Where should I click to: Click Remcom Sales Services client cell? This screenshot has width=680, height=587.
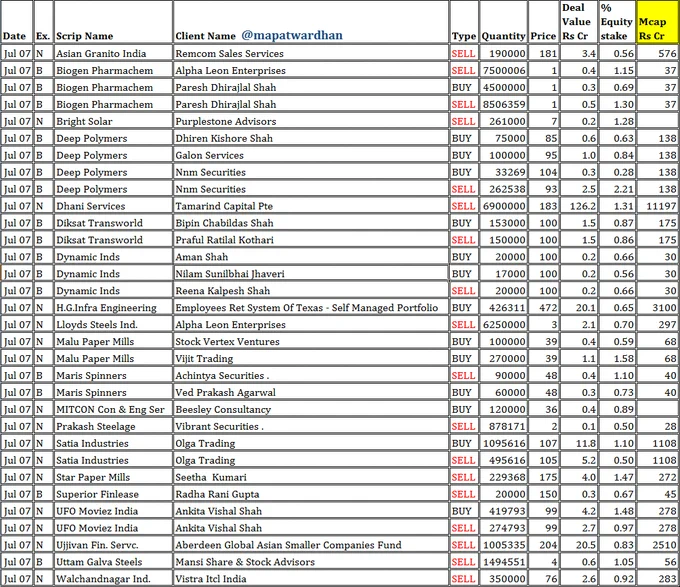click(311, 54)
